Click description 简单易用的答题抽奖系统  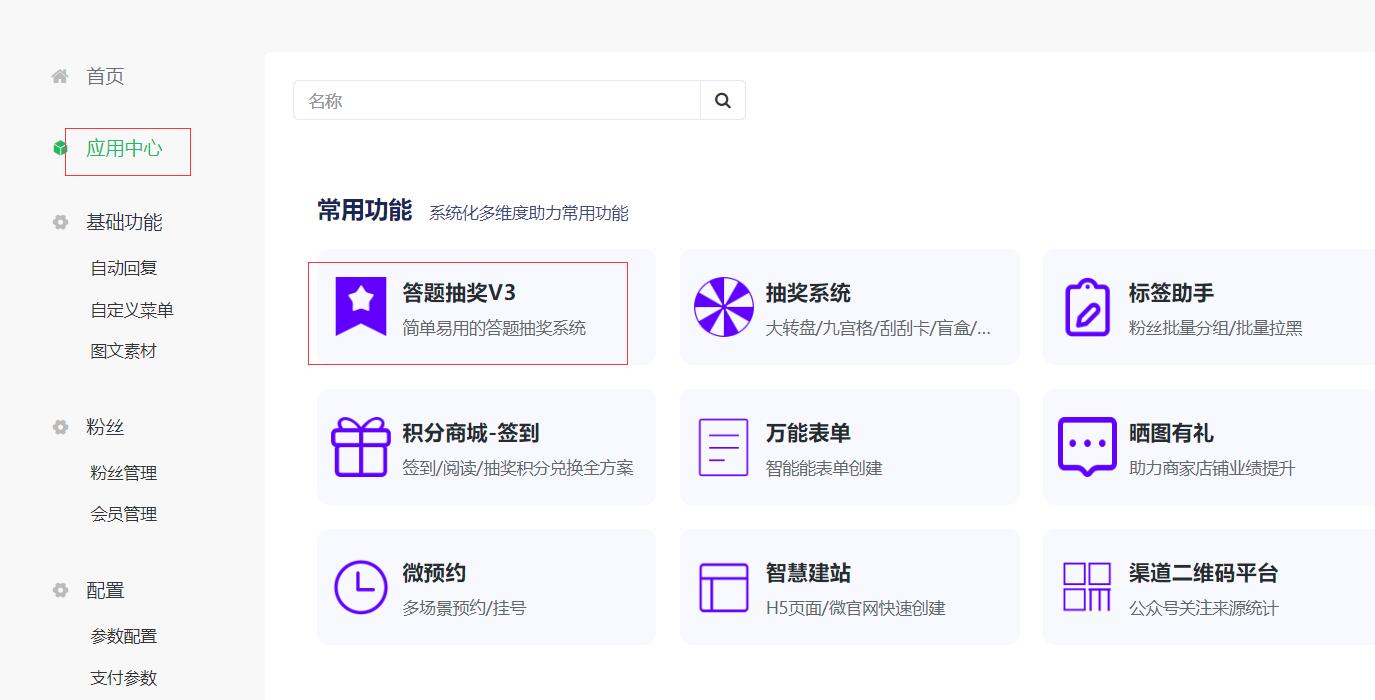click(494, 328)
